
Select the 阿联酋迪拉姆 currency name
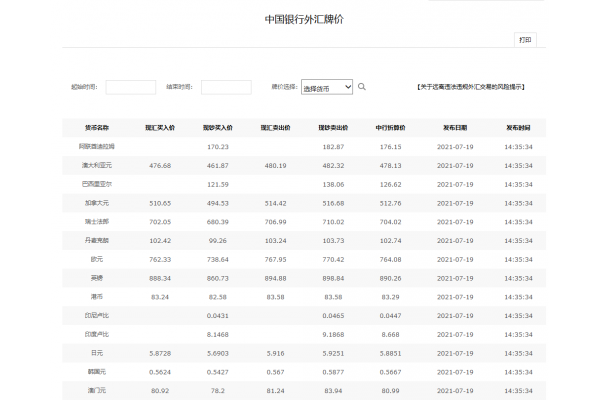tap(97, 146)
